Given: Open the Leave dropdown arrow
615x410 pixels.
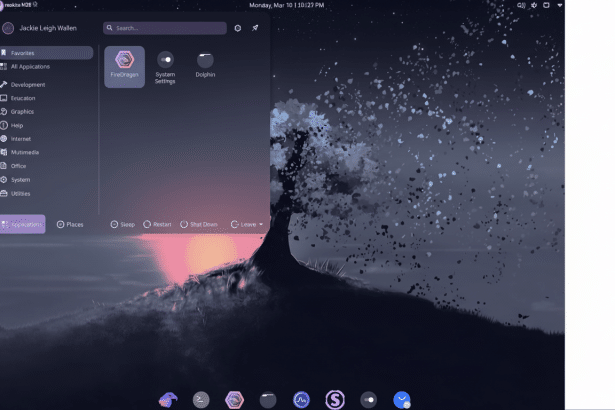Looking at the screenshot, I should click(261, 224).
